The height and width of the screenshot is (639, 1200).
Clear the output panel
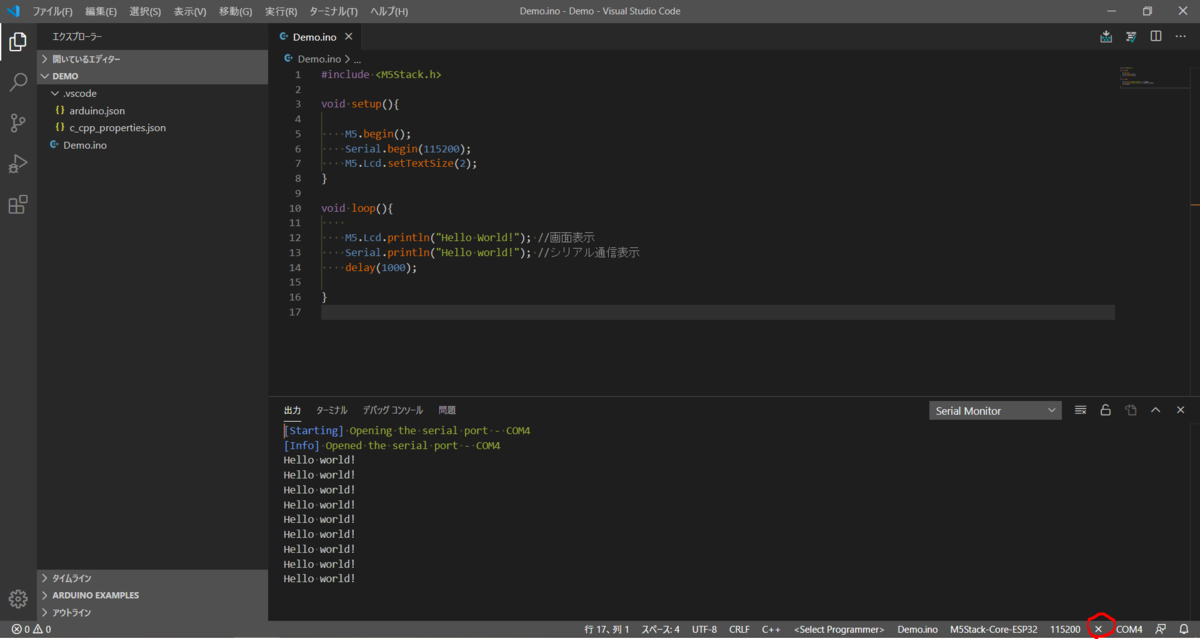coord(1081,410)
